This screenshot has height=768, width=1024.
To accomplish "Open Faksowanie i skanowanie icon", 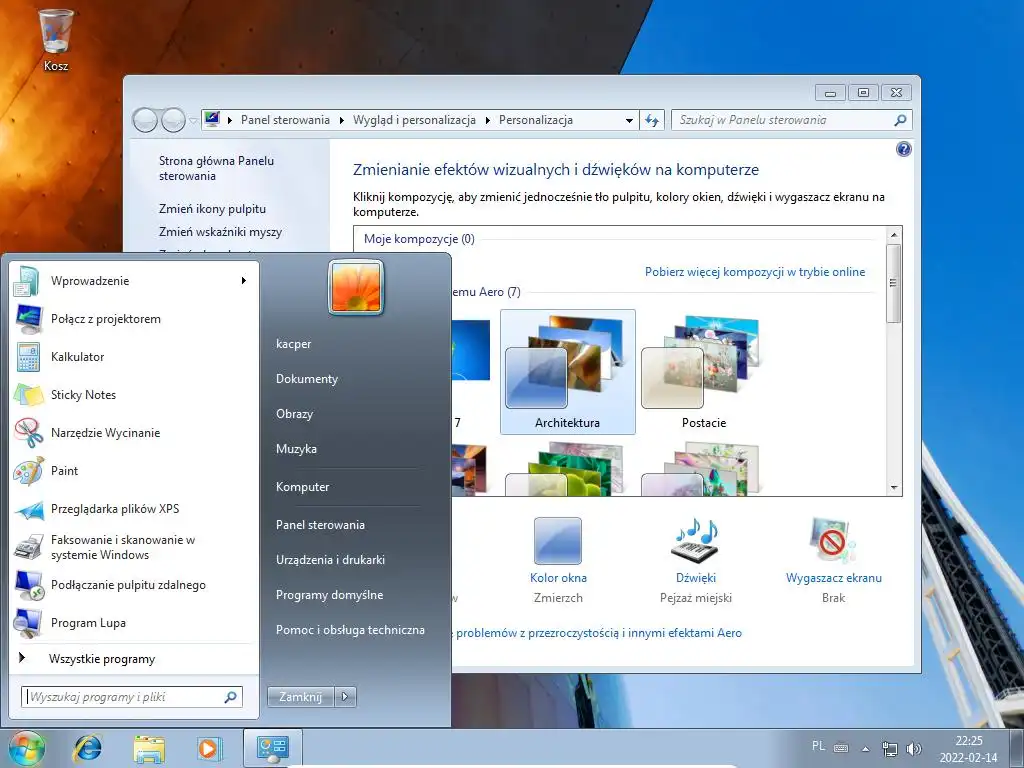I will coord(27,547).
